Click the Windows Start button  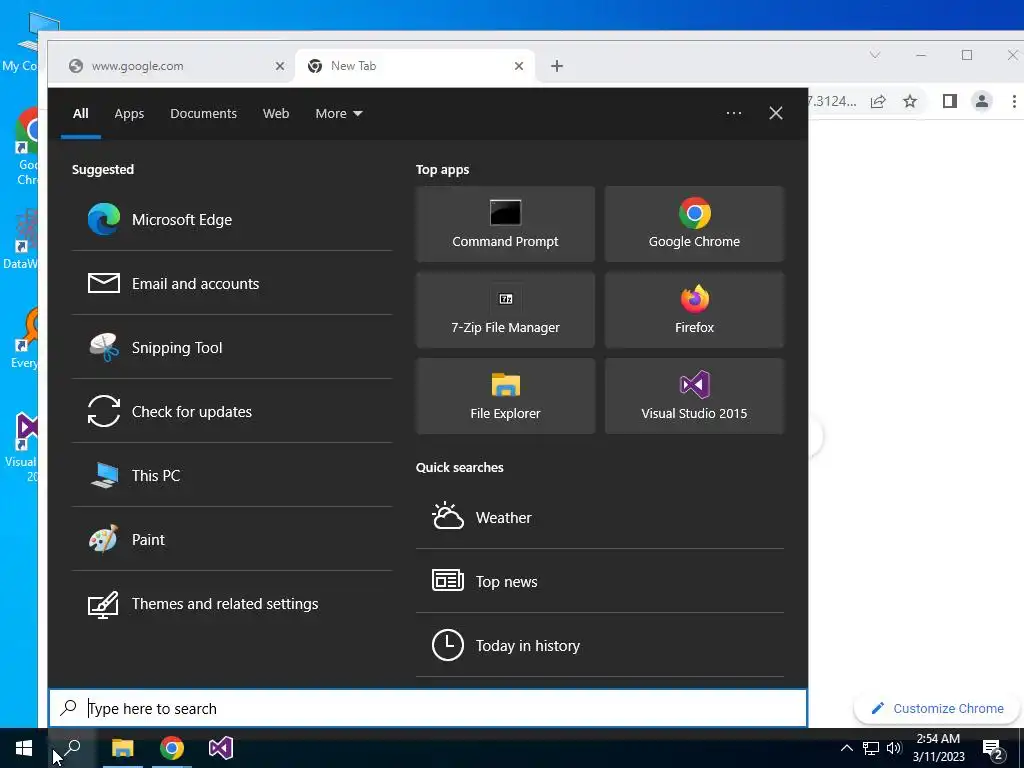tap(24, 748)
